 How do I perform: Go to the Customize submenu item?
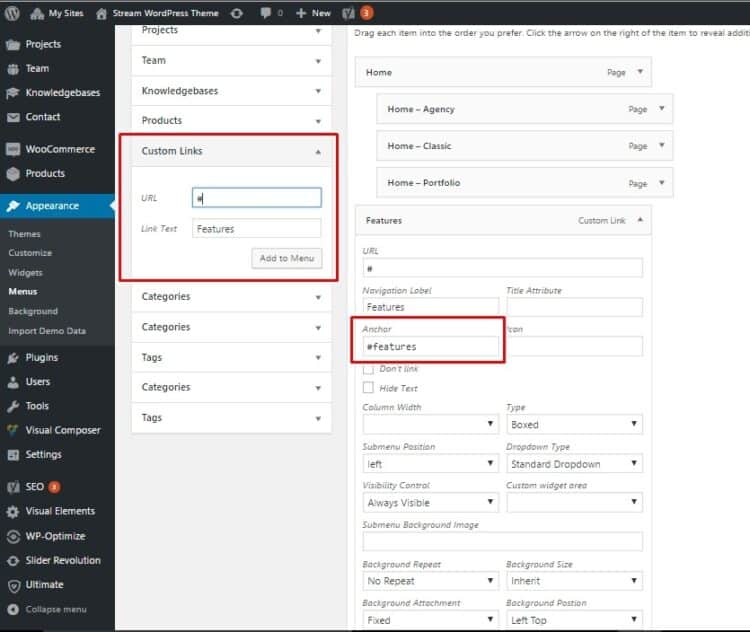click(30, 253)
